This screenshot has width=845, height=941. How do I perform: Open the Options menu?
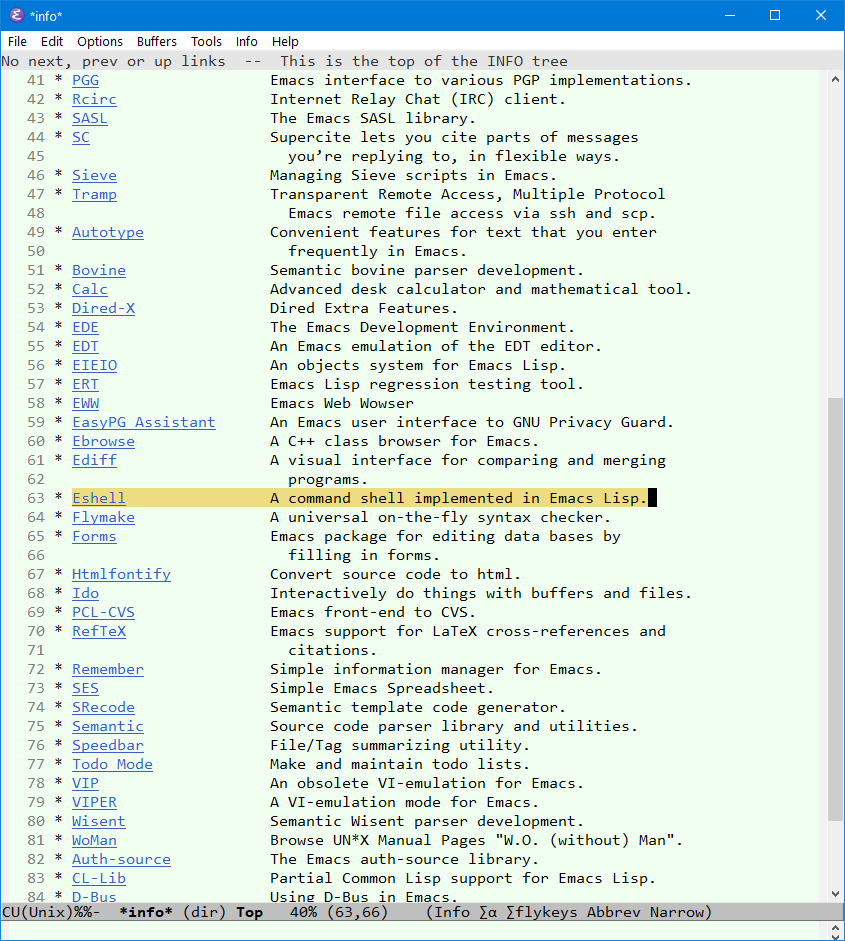[99, 41]
